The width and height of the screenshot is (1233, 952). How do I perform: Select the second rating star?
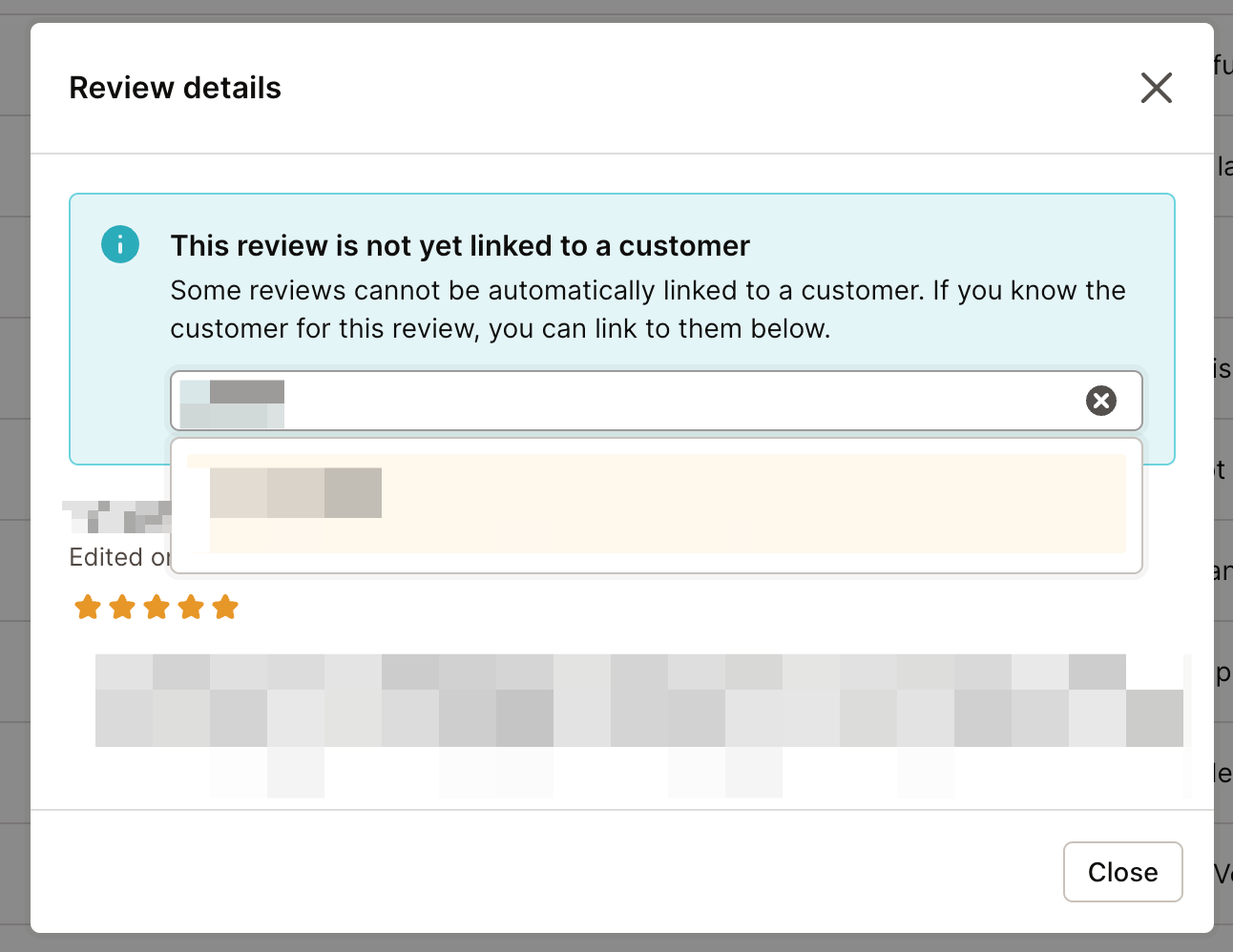pos(122,607)
